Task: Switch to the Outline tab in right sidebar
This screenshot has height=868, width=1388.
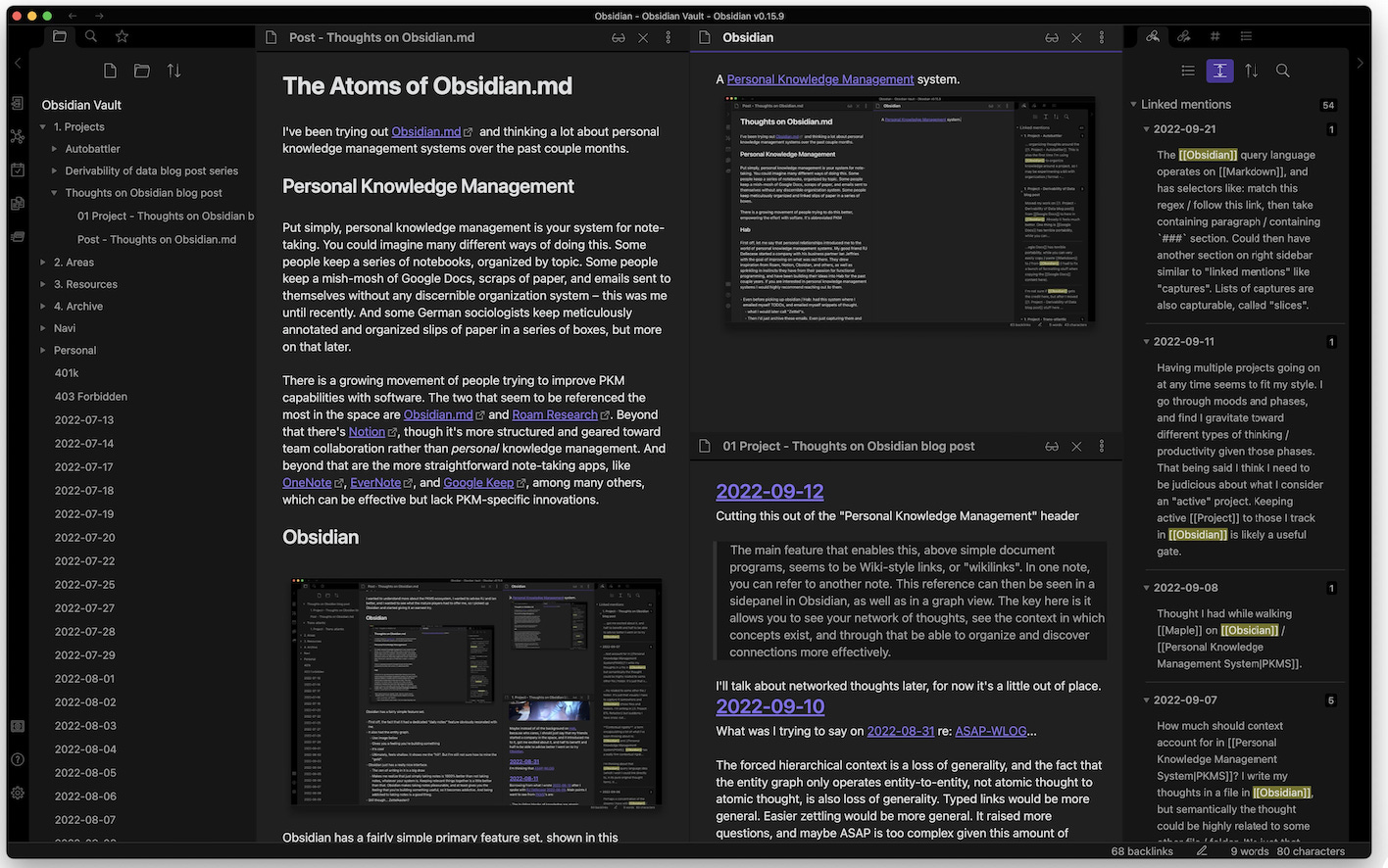Action: [x=1246, y=37]
